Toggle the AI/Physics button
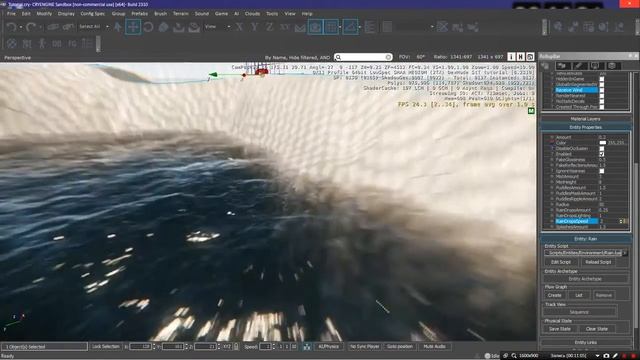Viewport: 640px width, 360px height. coord(329,347)
